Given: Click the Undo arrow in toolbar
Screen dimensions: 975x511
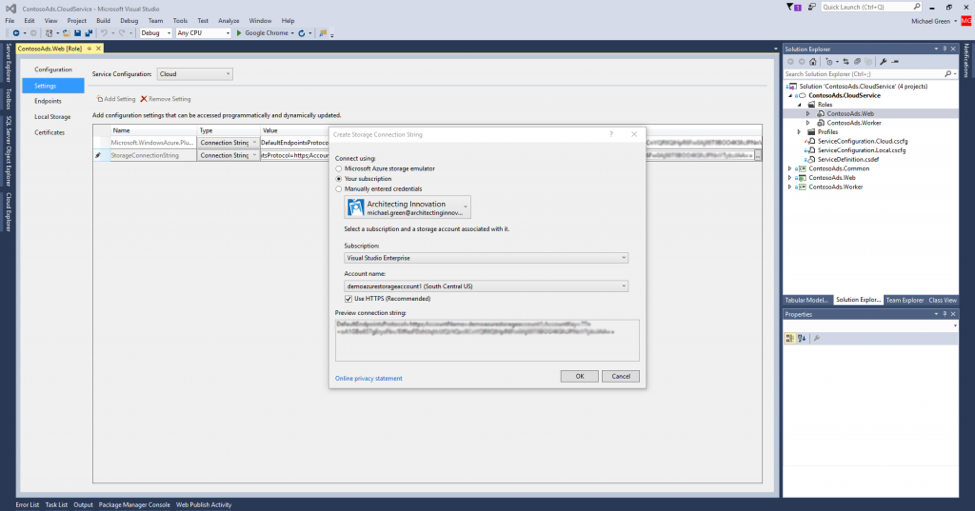Looking at the screenshot, I should point(104,33).
